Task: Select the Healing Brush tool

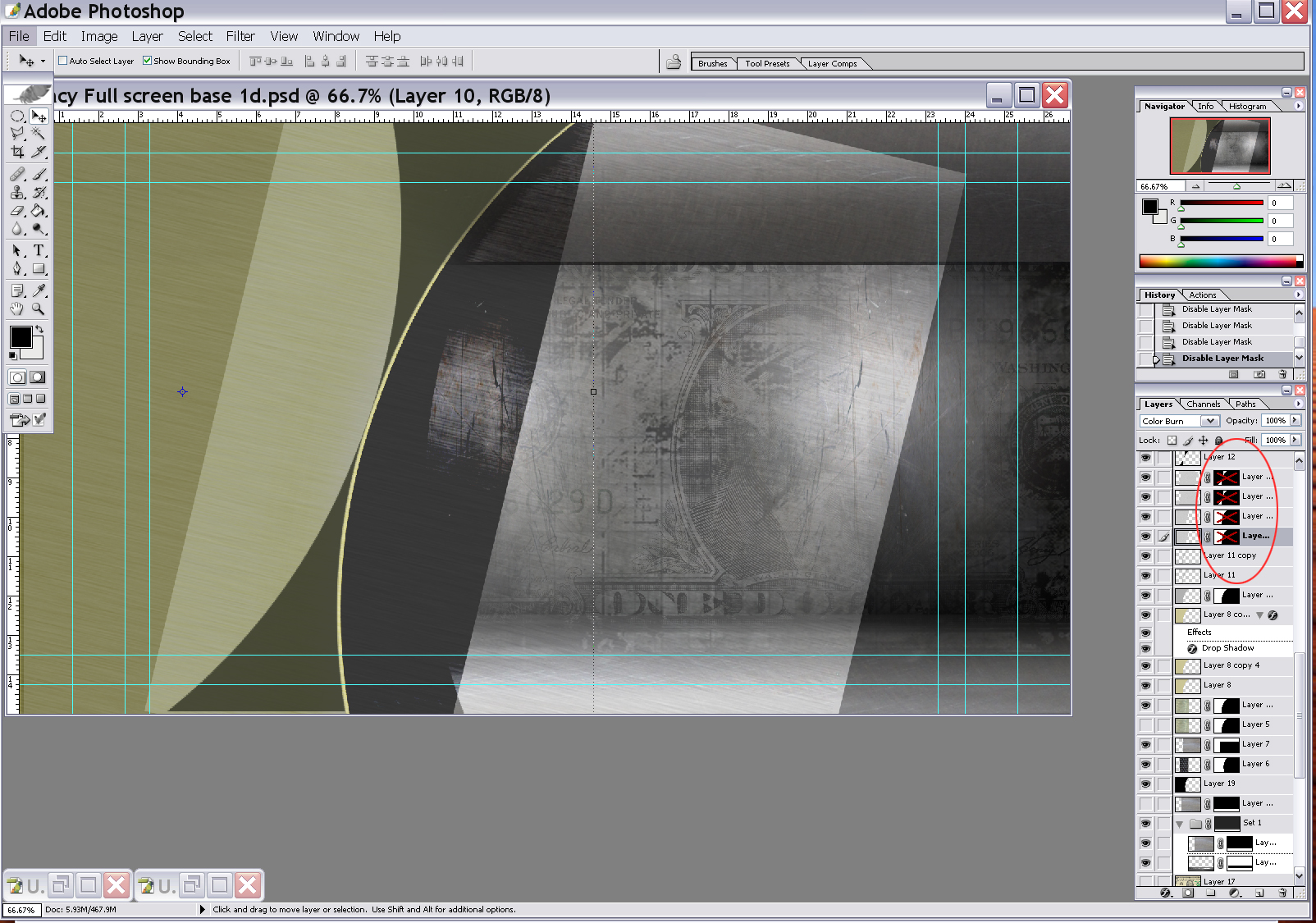Action: [x=17, y=174]
